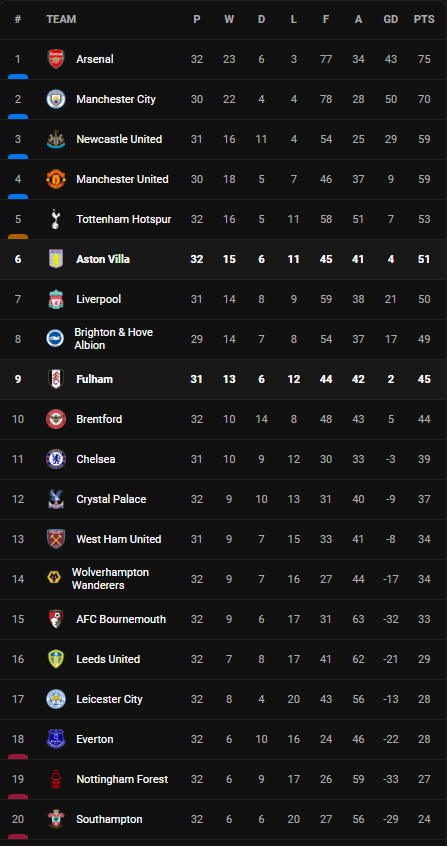The image size is (447, 846).
Task: Open the Southampton club badge
Action: click(56, 819)
